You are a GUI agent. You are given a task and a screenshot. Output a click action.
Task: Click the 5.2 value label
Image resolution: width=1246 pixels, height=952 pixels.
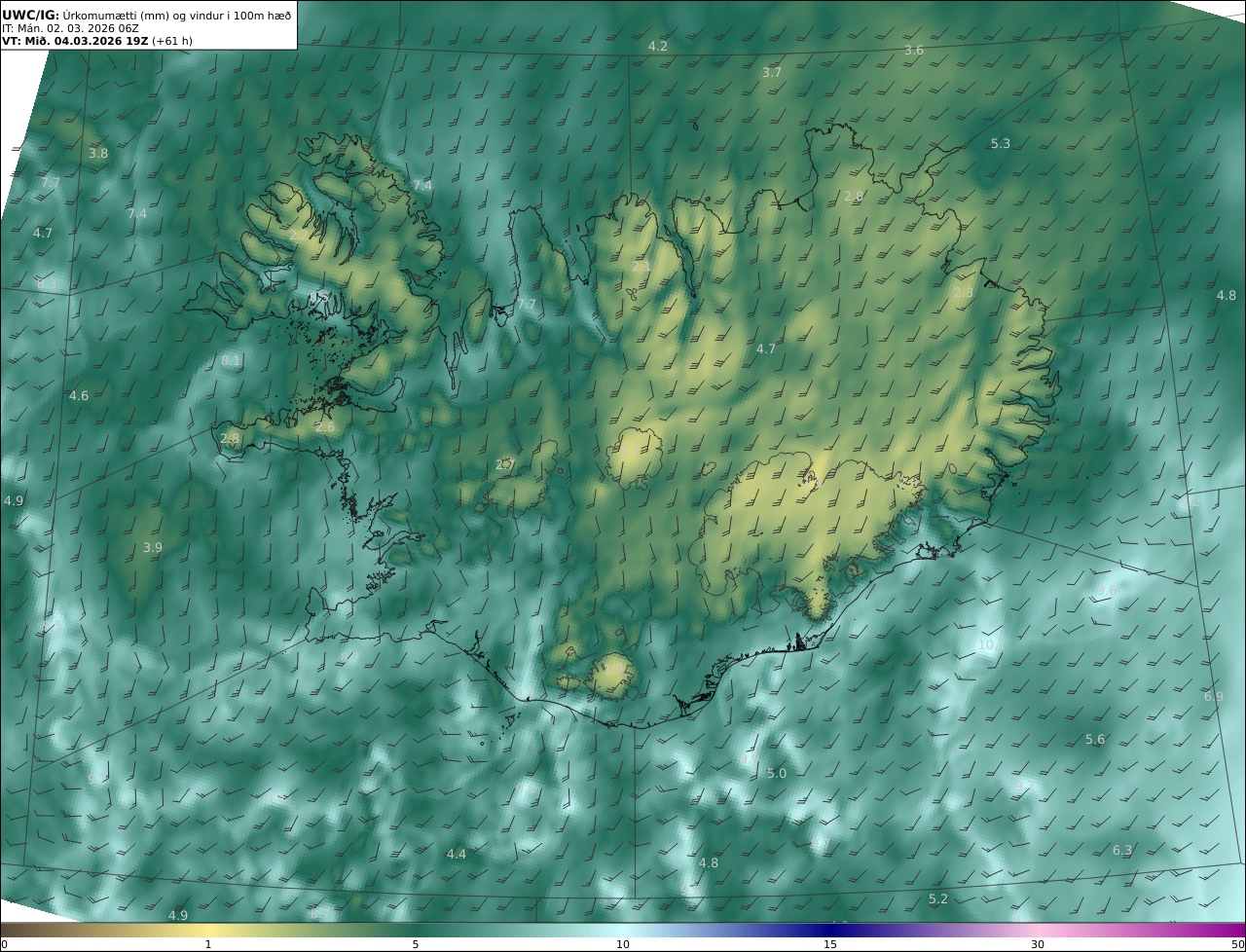(x=938, y=899)
